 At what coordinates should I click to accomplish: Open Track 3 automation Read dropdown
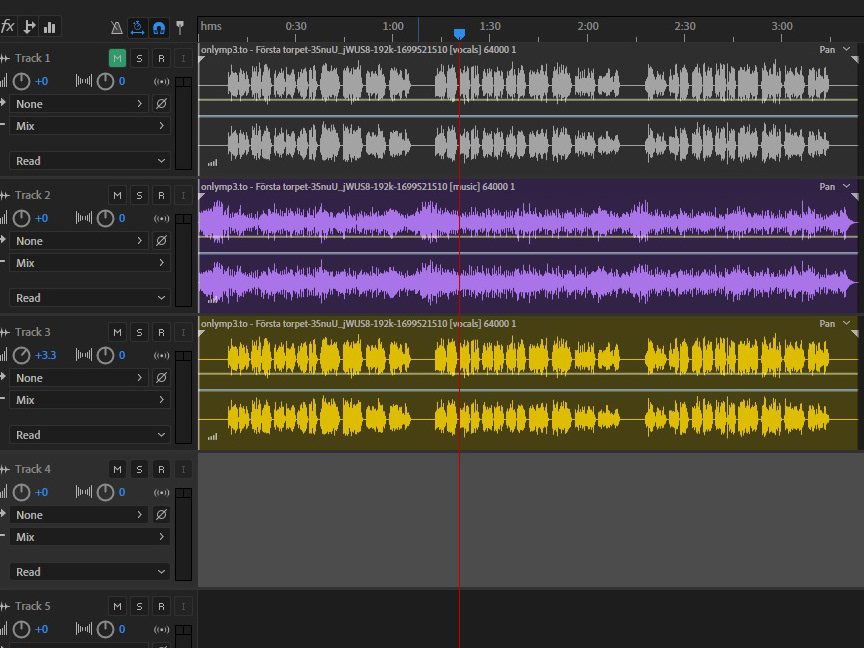pos(89,435)
